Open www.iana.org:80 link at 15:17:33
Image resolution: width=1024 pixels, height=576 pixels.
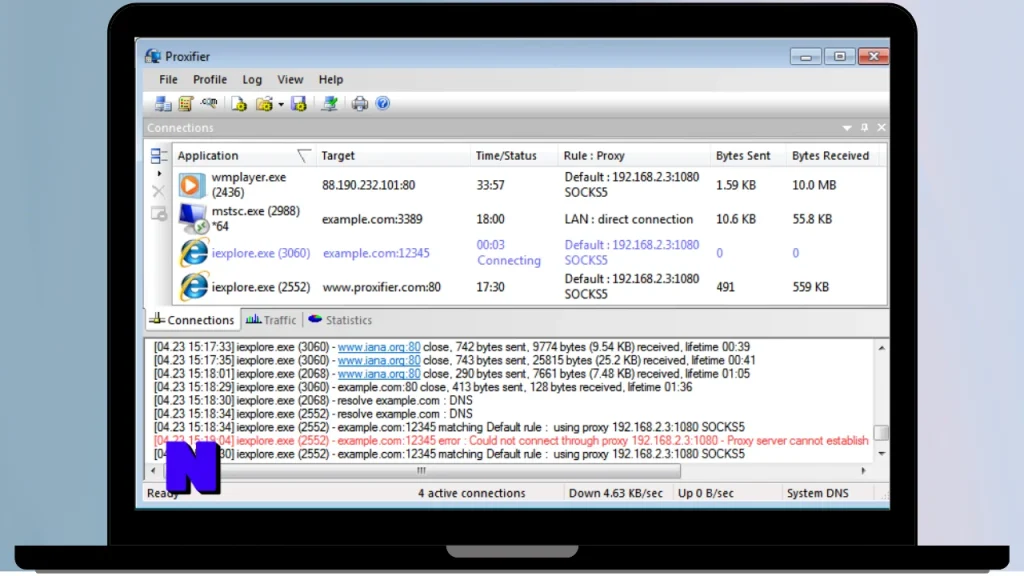(379, 347)
